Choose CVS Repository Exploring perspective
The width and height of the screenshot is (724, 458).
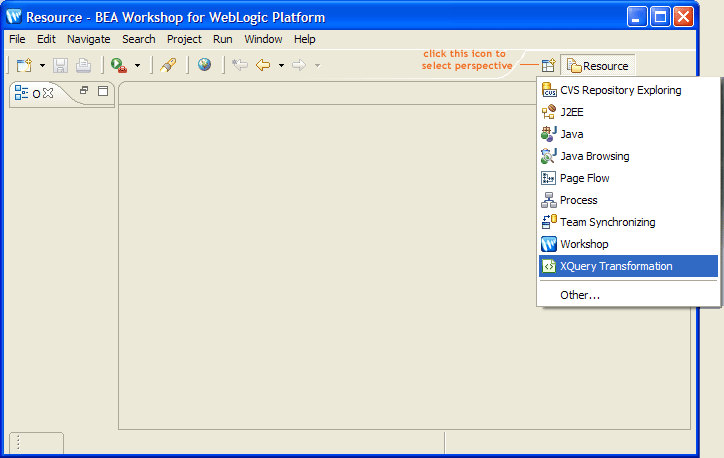click(628, 90)
